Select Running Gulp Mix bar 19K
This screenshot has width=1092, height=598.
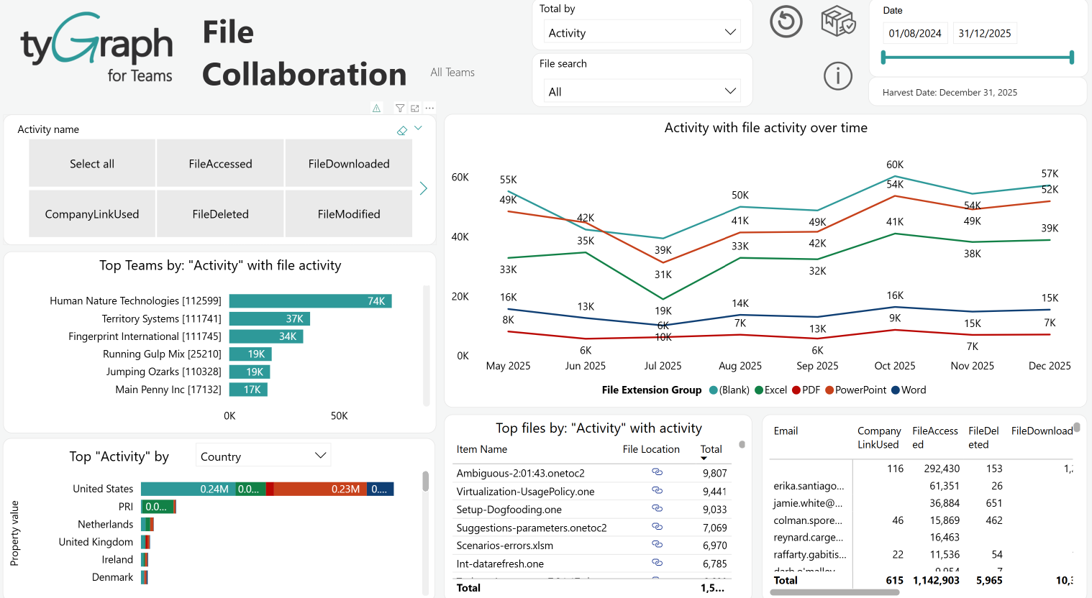[x=250, y=354]
